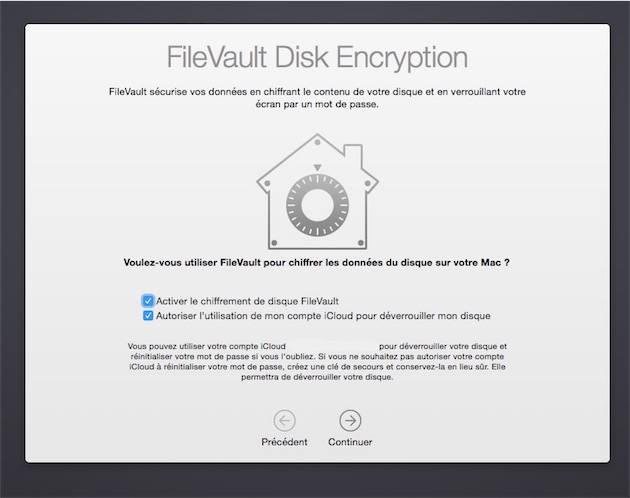This screenshot has width=630, height=498.
Task: Click the FileVault description text under the title
Action: pyautogui.click(x=315, y=97)
